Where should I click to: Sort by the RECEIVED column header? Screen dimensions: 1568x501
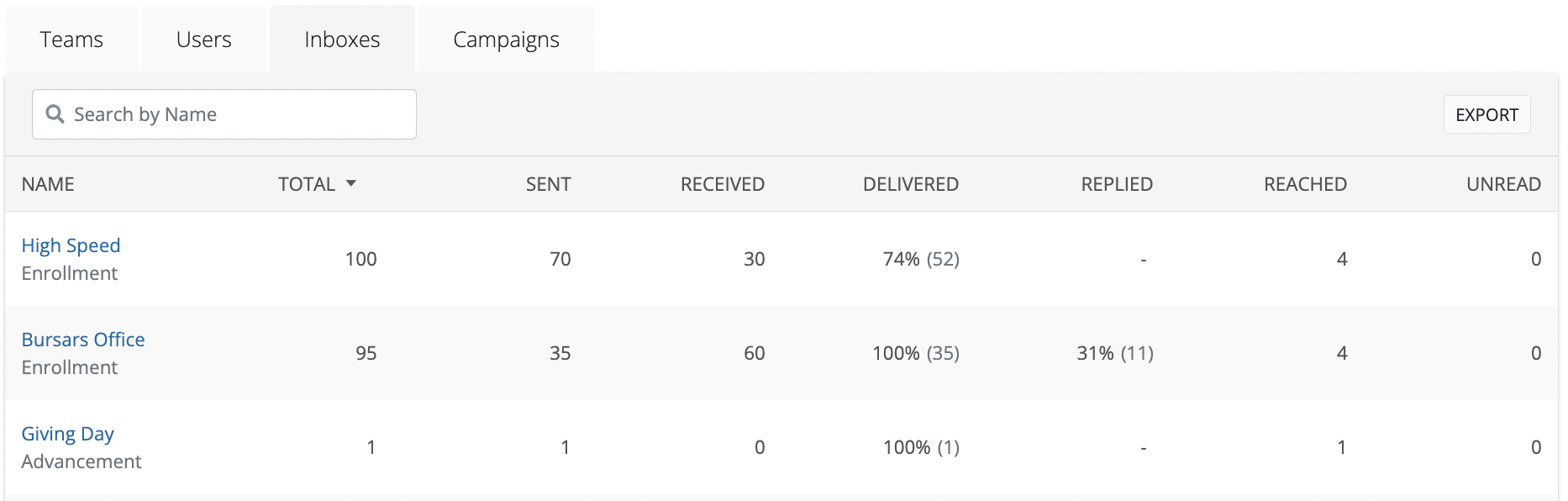[722, 184]
